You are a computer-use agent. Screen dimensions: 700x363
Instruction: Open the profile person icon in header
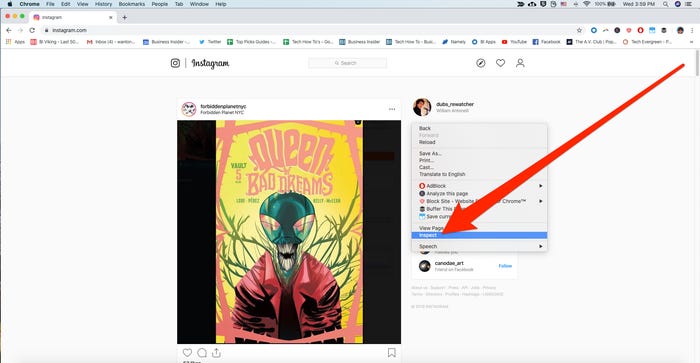click(520, 63)
